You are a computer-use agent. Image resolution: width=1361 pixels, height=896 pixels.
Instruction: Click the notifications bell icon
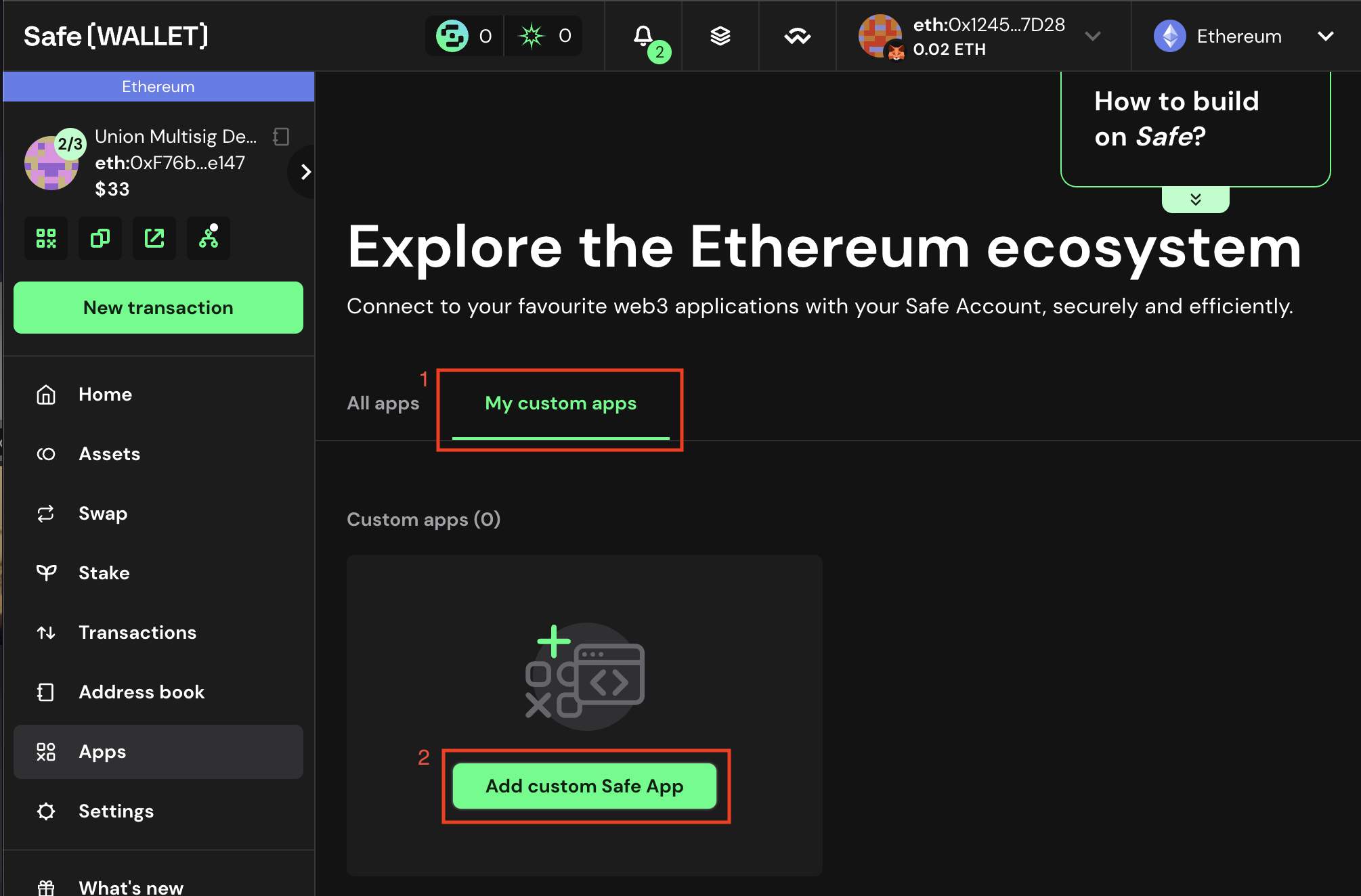(643, 36)
